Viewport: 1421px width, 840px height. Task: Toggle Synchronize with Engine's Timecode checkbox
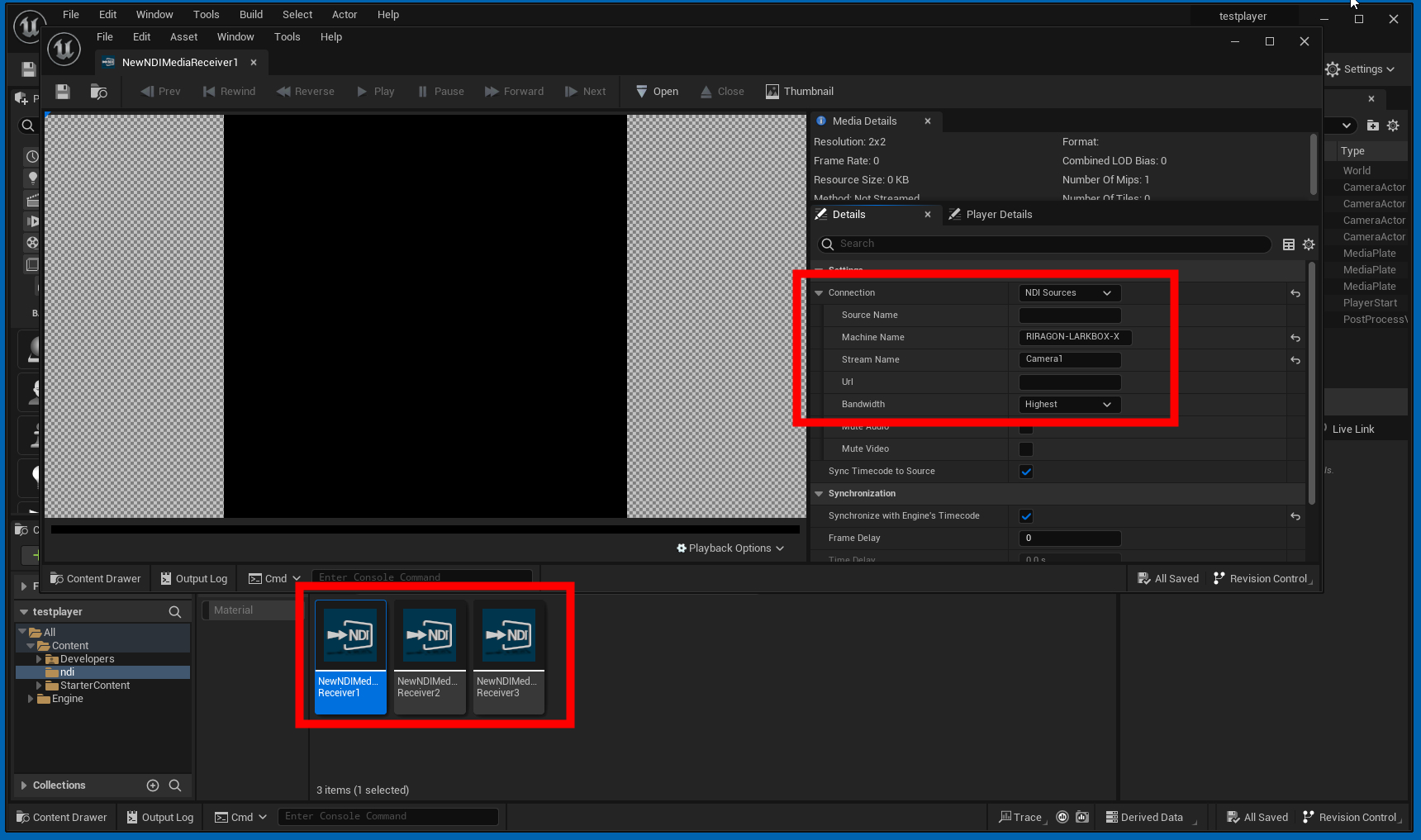click(x=1026, y=516)
